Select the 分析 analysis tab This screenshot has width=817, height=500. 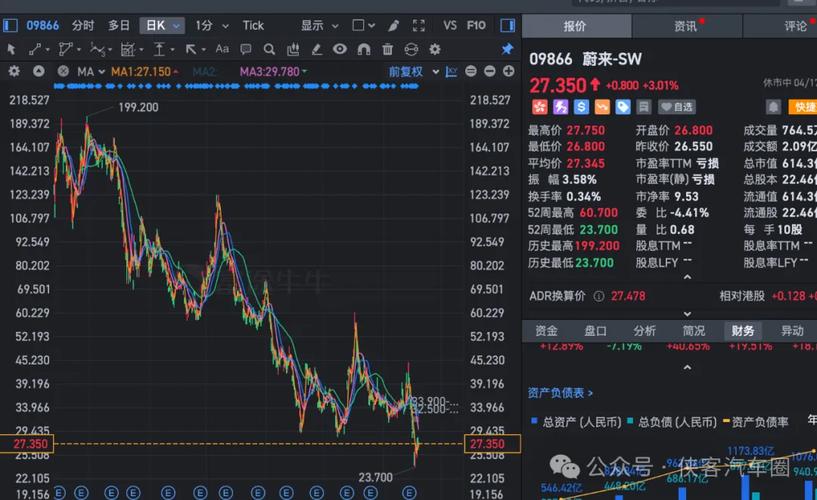[645, 331]
